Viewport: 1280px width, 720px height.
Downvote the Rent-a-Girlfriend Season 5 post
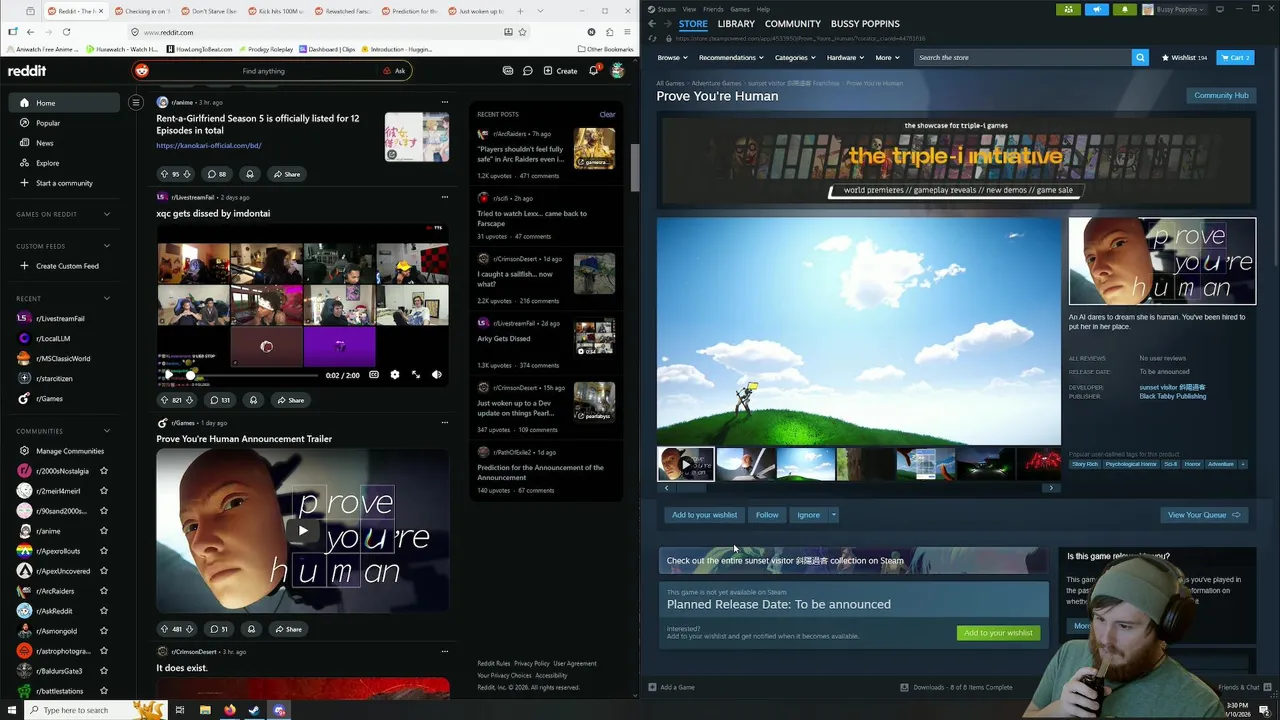(187, 174)
